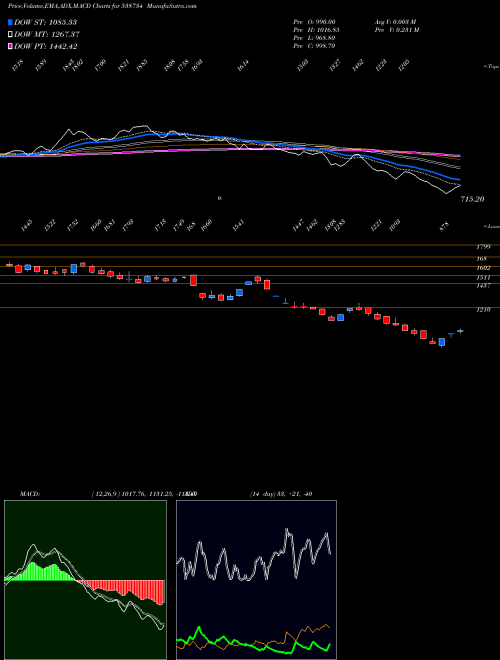Click the 1511 price level label
The height and width of the screenshot is (660, 500).
[484, 278]
